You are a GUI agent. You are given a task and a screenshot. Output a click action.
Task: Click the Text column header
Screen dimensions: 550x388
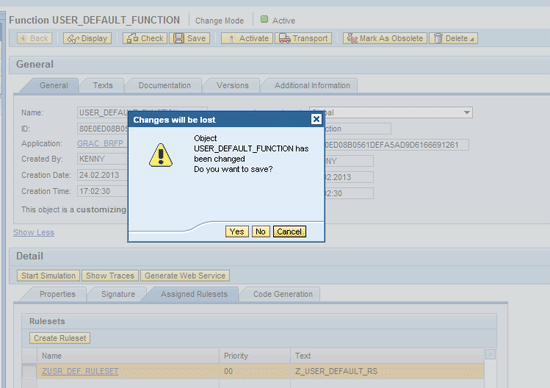pos(388,356)
